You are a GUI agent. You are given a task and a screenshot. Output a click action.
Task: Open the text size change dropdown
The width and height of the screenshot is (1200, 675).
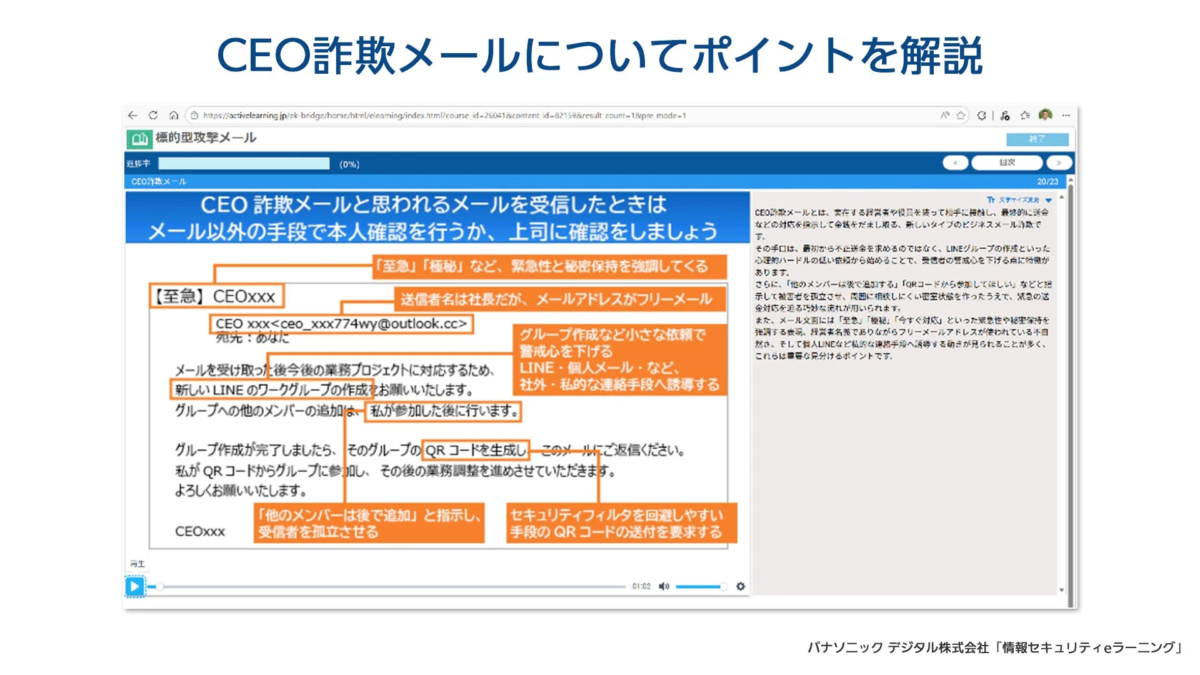pos(1020,199)
